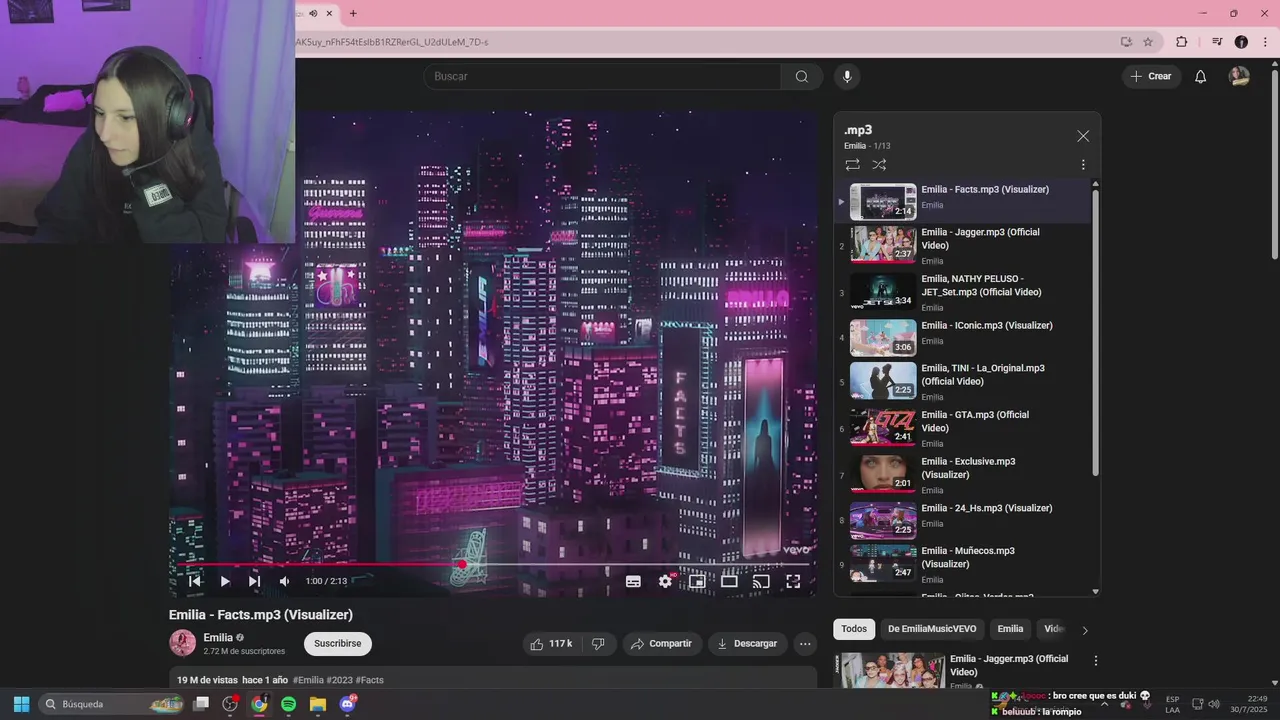
Task: Open YouTube notifications bell
Action: point(1201,76)
